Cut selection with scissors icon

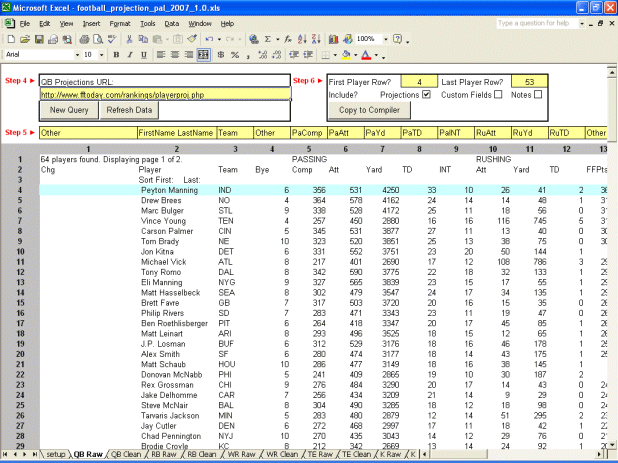point(129,39)
